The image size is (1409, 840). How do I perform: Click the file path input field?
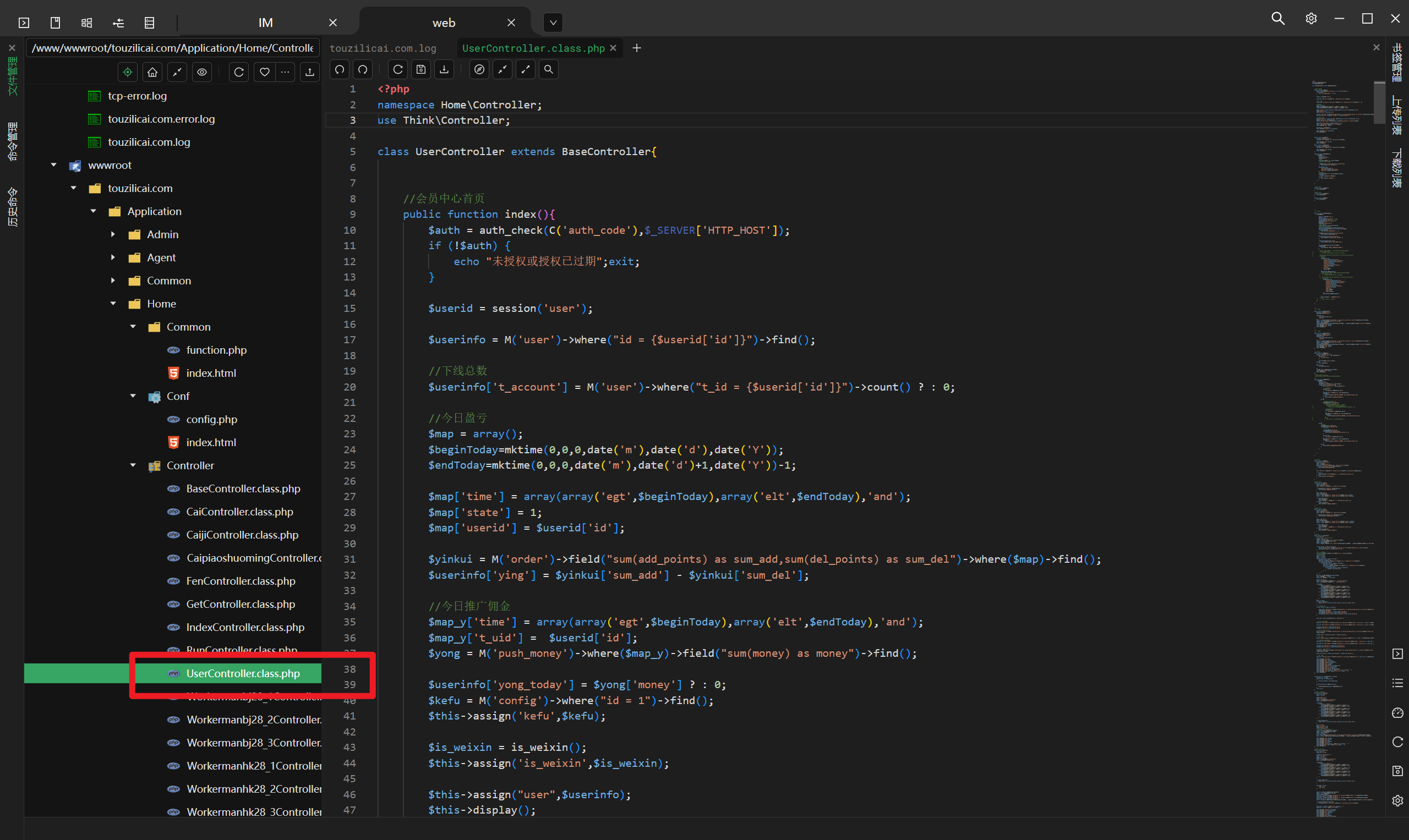click(173, 48)
